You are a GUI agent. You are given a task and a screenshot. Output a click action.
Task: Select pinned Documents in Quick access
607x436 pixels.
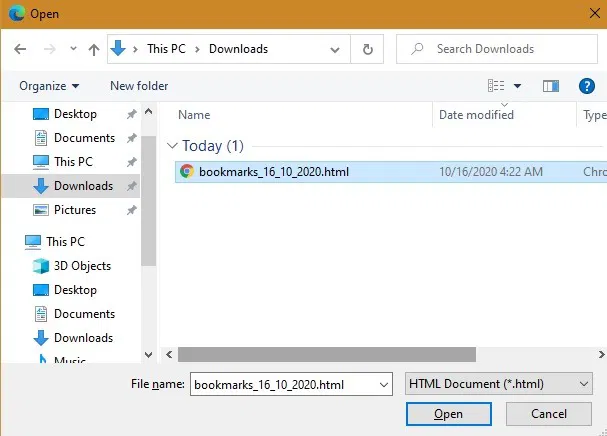tap(74, 138)
